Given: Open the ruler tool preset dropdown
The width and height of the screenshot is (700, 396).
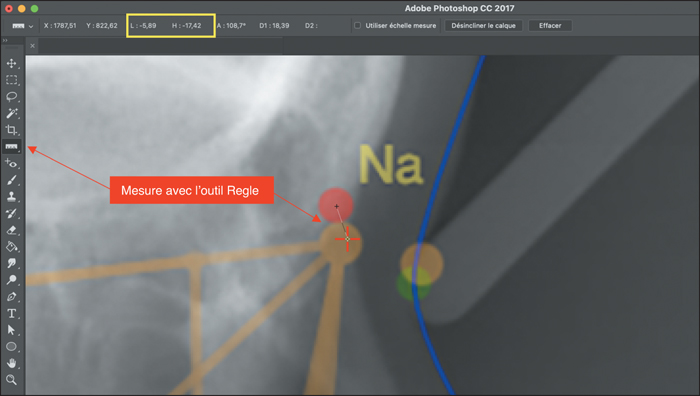Looking at the screenshot, I should 21,26.
